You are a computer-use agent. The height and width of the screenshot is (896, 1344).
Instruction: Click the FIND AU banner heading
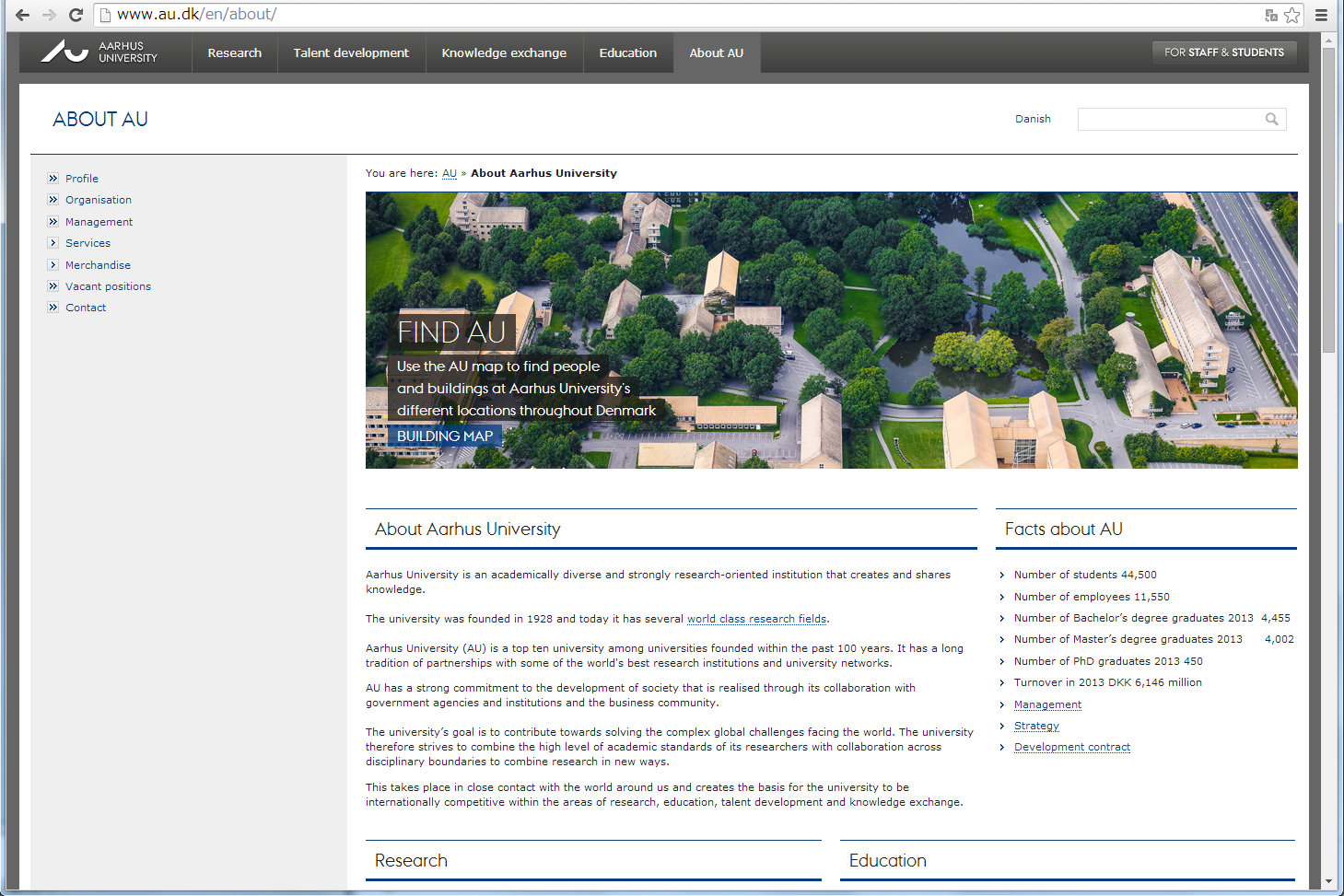click(451, 332)
